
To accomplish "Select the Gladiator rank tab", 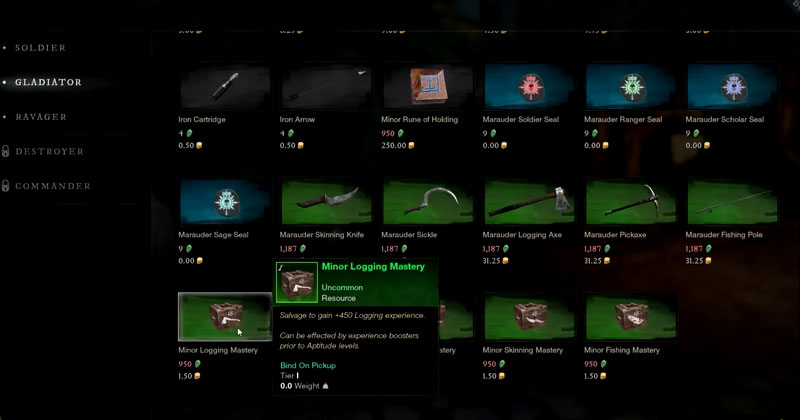I will click(48, 82).
